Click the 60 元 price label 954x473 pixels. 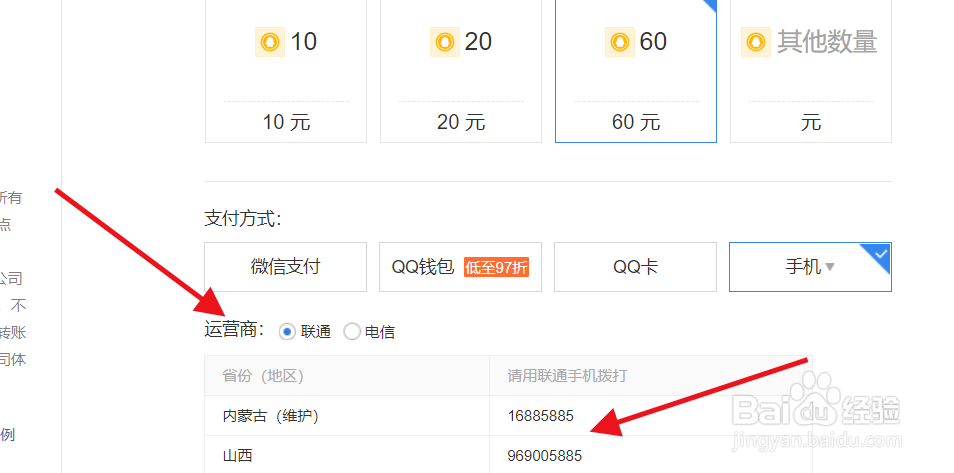[x=636, y=122]
